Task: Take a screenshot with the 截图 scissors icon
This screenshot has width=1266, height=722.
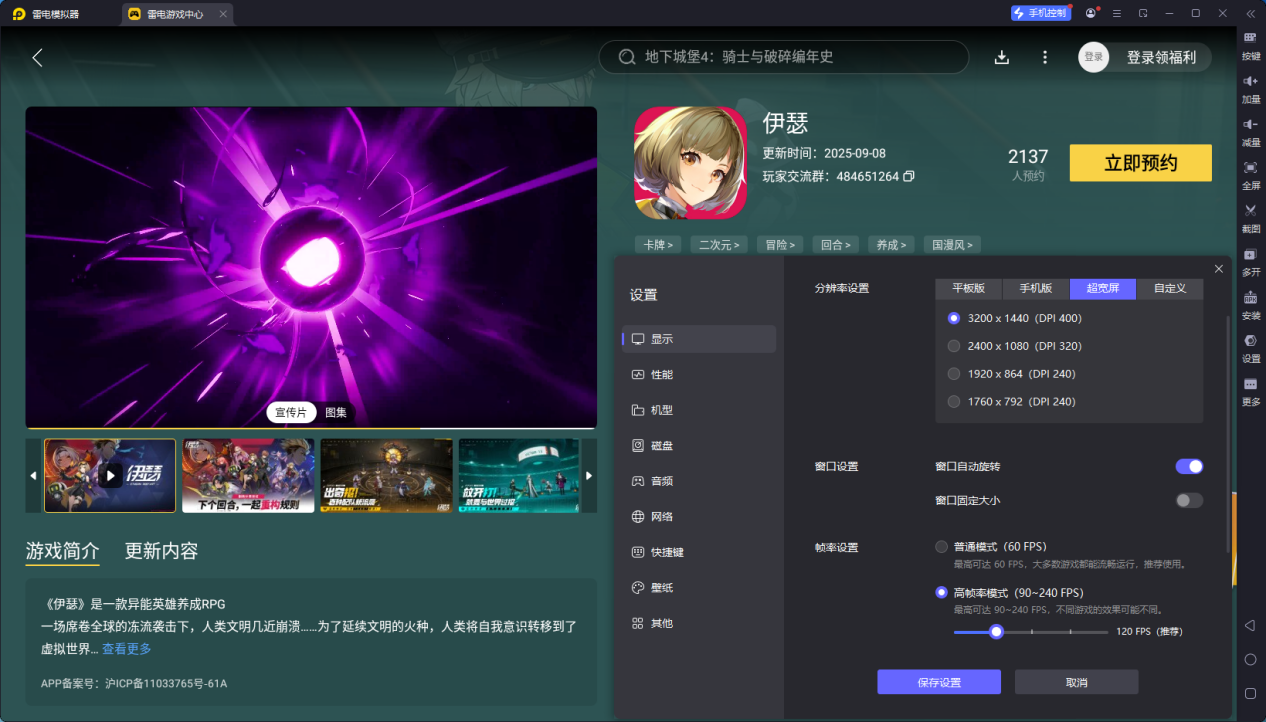Action: click(x=1250, y=217)
